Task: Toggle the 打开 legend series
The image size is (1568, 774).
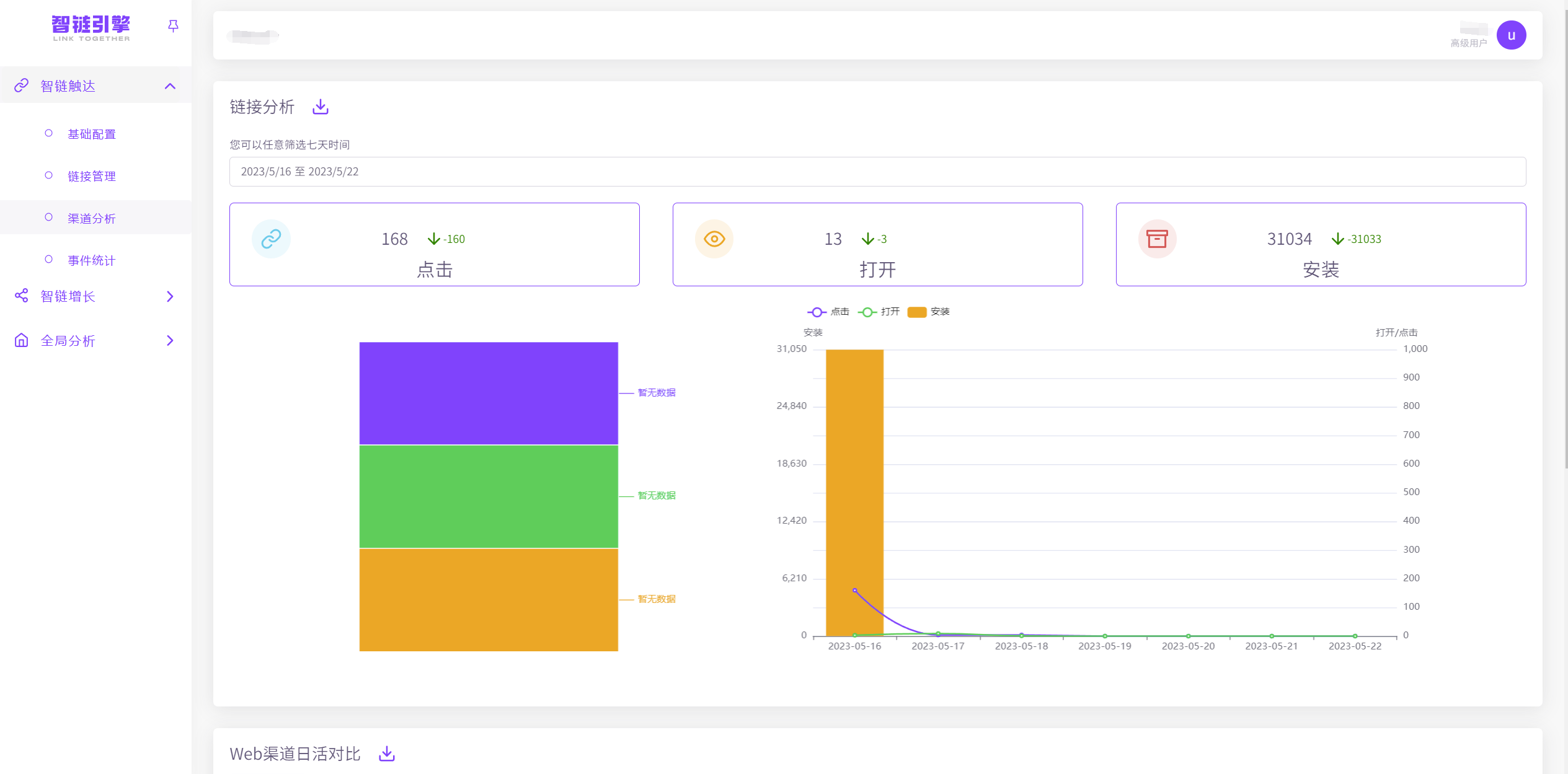Action: (879, 312)
